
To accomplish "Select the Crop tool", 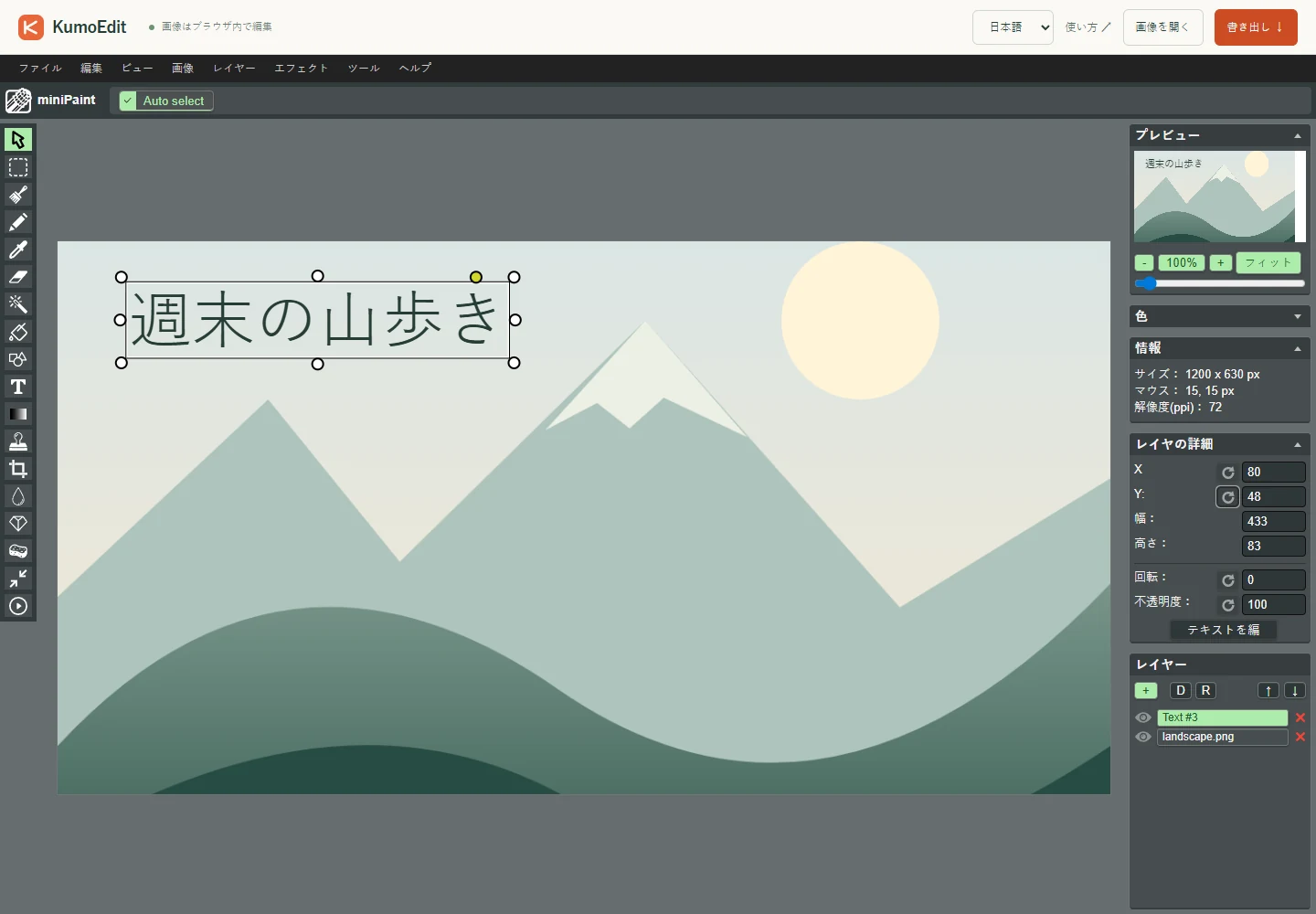I will click(18, 469).
